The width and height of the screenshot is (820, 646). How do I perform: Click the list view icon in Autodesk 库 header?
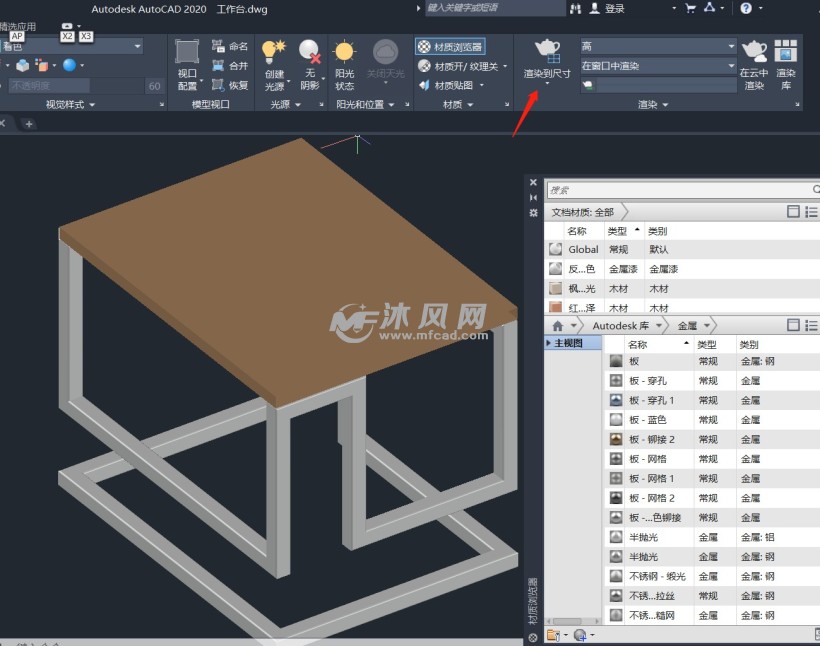tap(811, 325)
